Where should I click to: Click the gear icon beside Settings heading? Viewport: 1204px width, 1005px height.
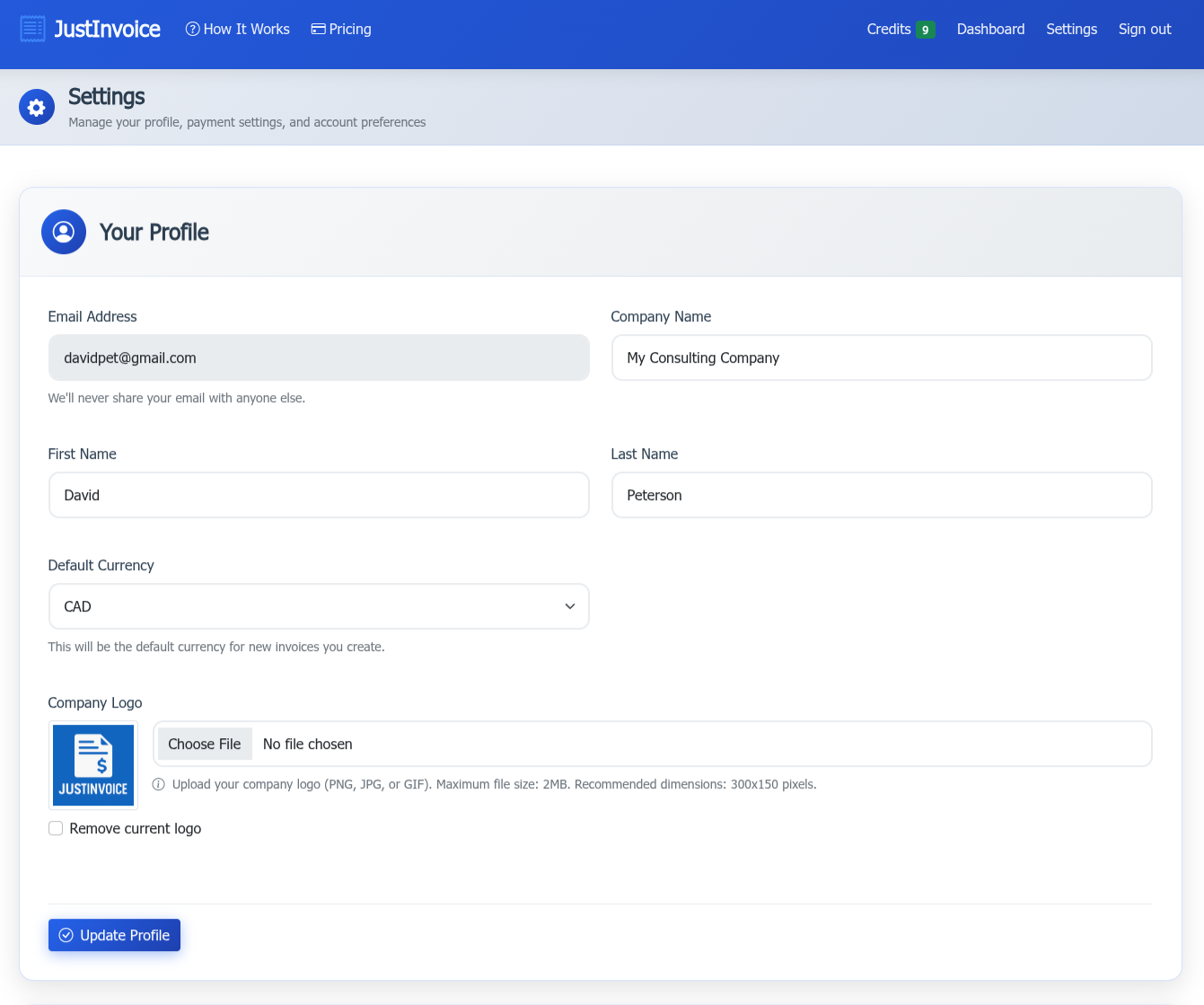point(37,108)
